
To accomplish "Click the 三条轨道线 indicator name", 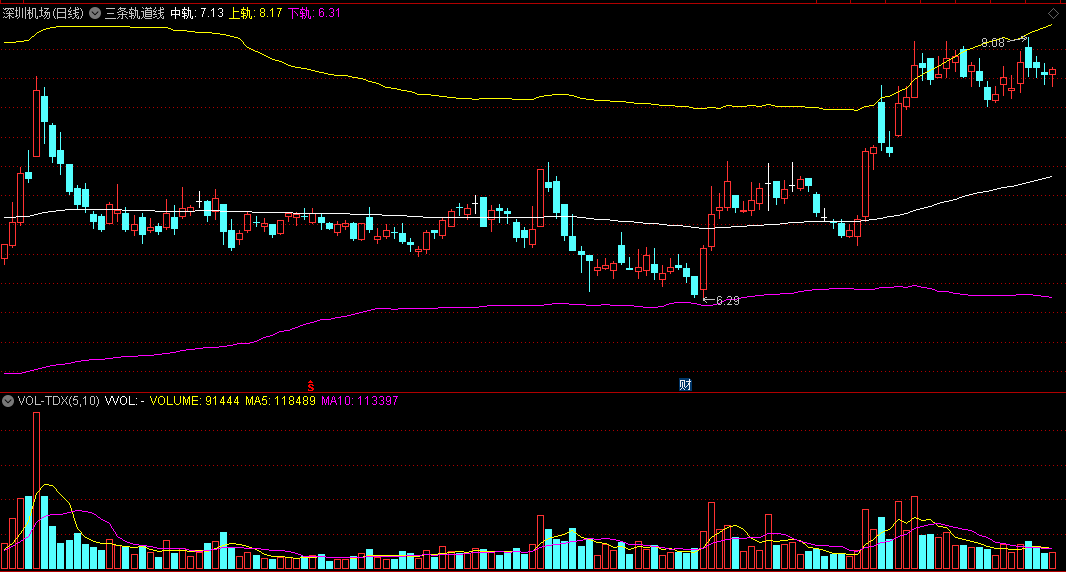I will tap(135, 13).
